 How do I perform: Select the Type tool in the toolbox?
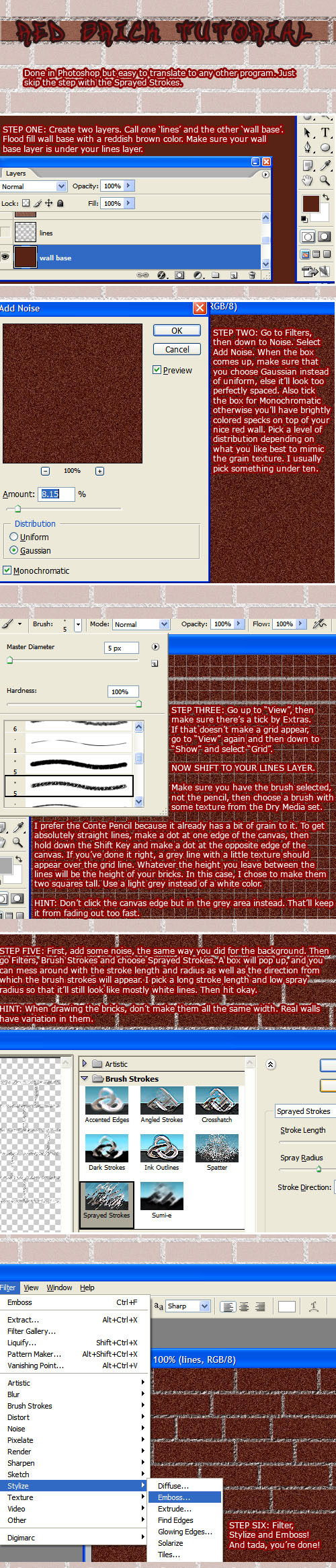325,133
